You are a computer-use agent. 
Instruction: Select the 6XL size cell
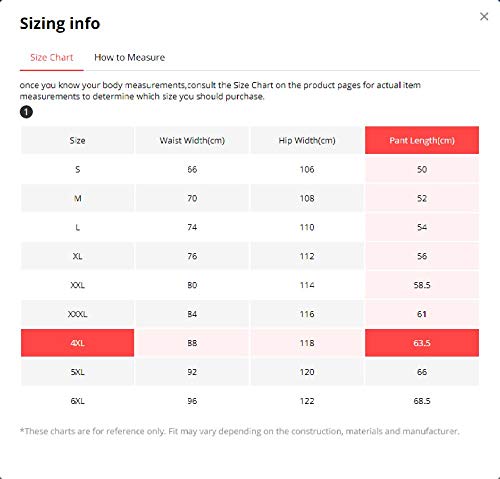tap(77, 401)
